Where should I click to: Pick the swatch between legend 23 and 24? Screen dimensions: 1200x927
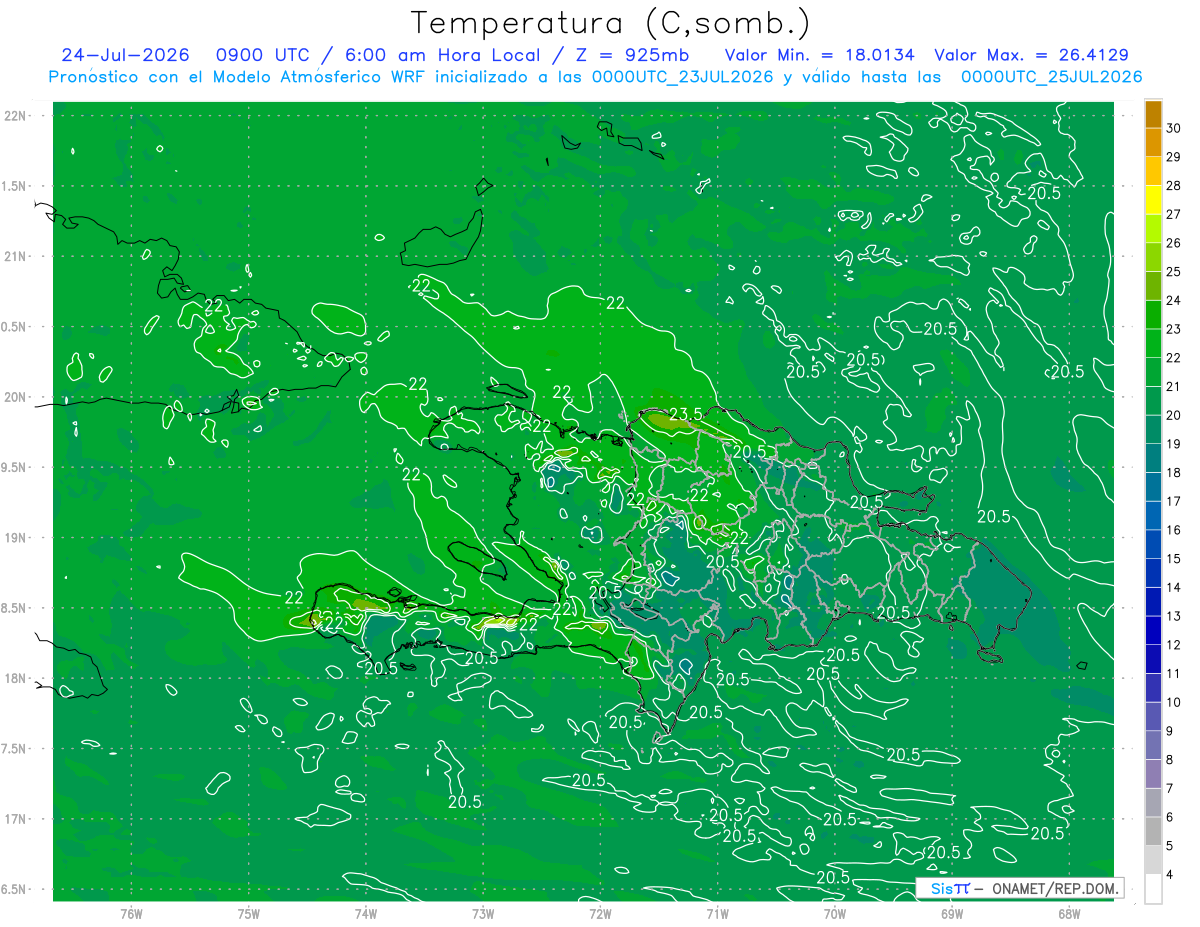1153,315
